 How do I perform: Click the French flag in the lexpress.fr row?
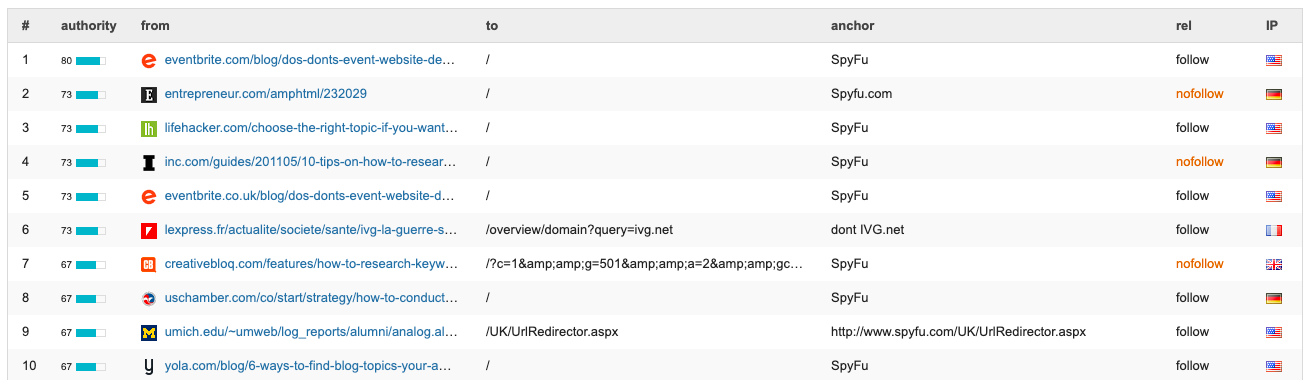point(1273,230)
